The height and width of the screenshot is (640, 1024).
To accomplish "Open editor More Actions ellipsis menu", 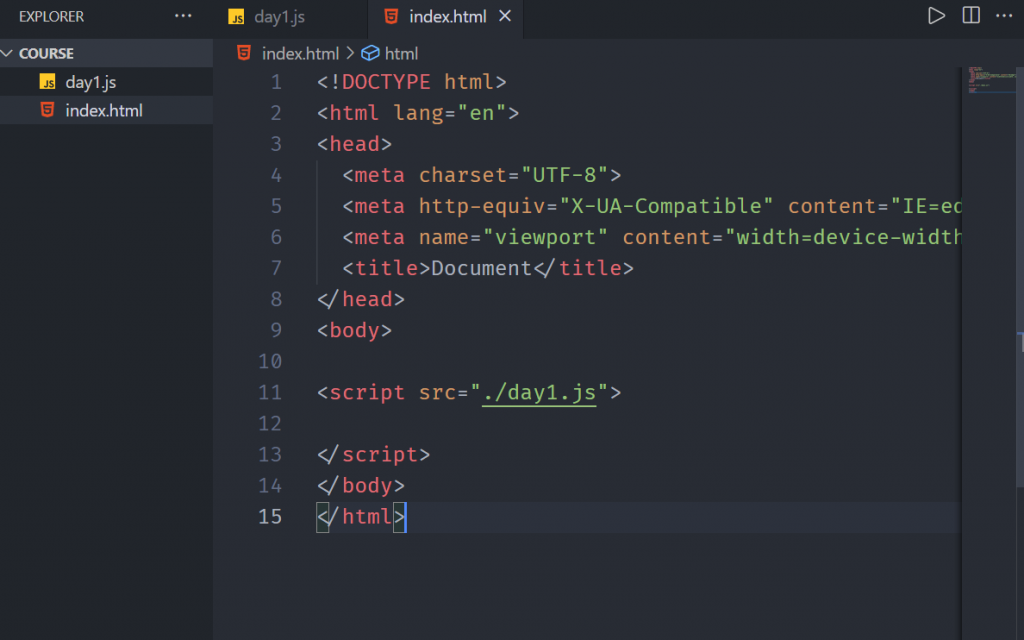I will [1004, 16].
